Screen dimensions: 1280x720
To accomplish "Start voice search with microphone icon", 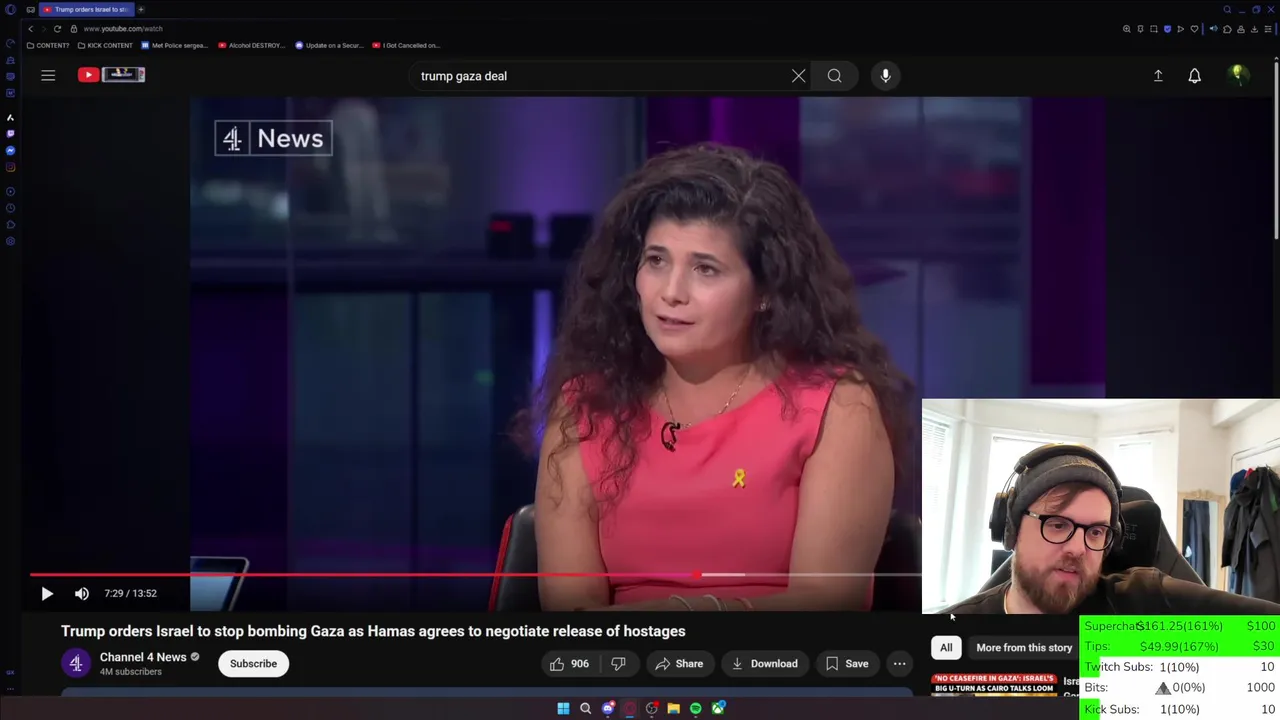I will point(885,76).
